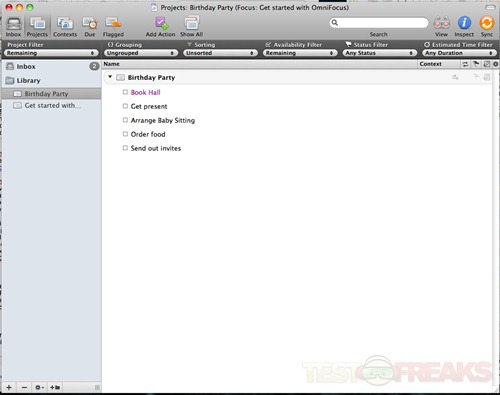Check off the Order food action
The image size is (500, 395).
(x=125, y=134)
